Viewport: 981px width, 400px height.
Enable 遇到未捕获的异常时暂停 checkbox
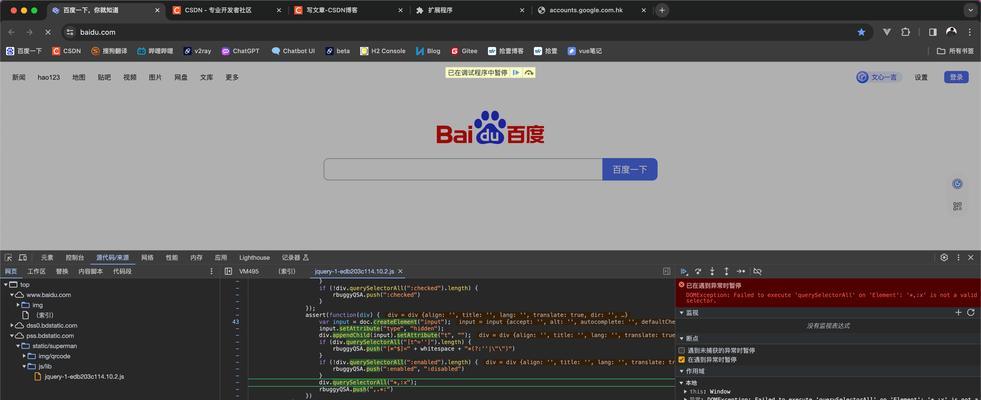click(x=681, y=351)
